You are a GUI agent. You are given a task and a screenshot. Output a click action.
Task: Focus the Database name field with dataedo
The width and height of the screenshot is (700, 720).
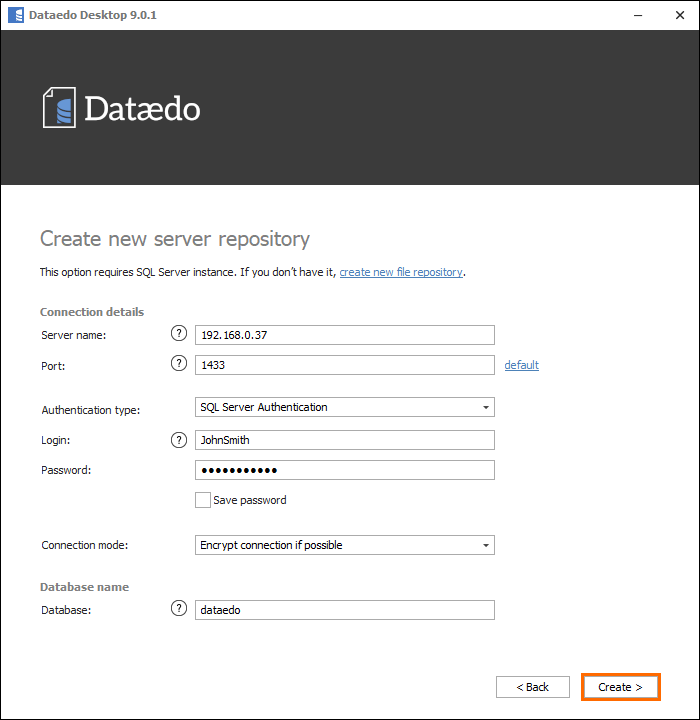click(x=344, y=610)
